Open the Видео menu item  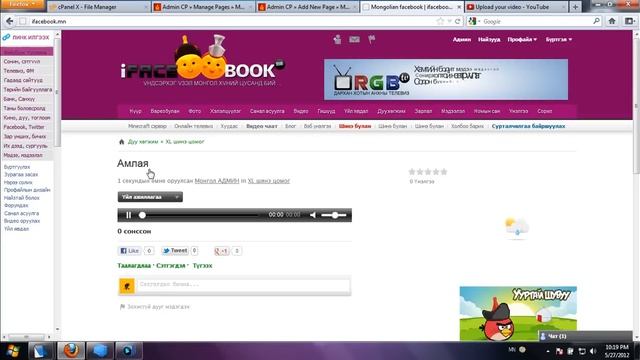click(301, 111)
